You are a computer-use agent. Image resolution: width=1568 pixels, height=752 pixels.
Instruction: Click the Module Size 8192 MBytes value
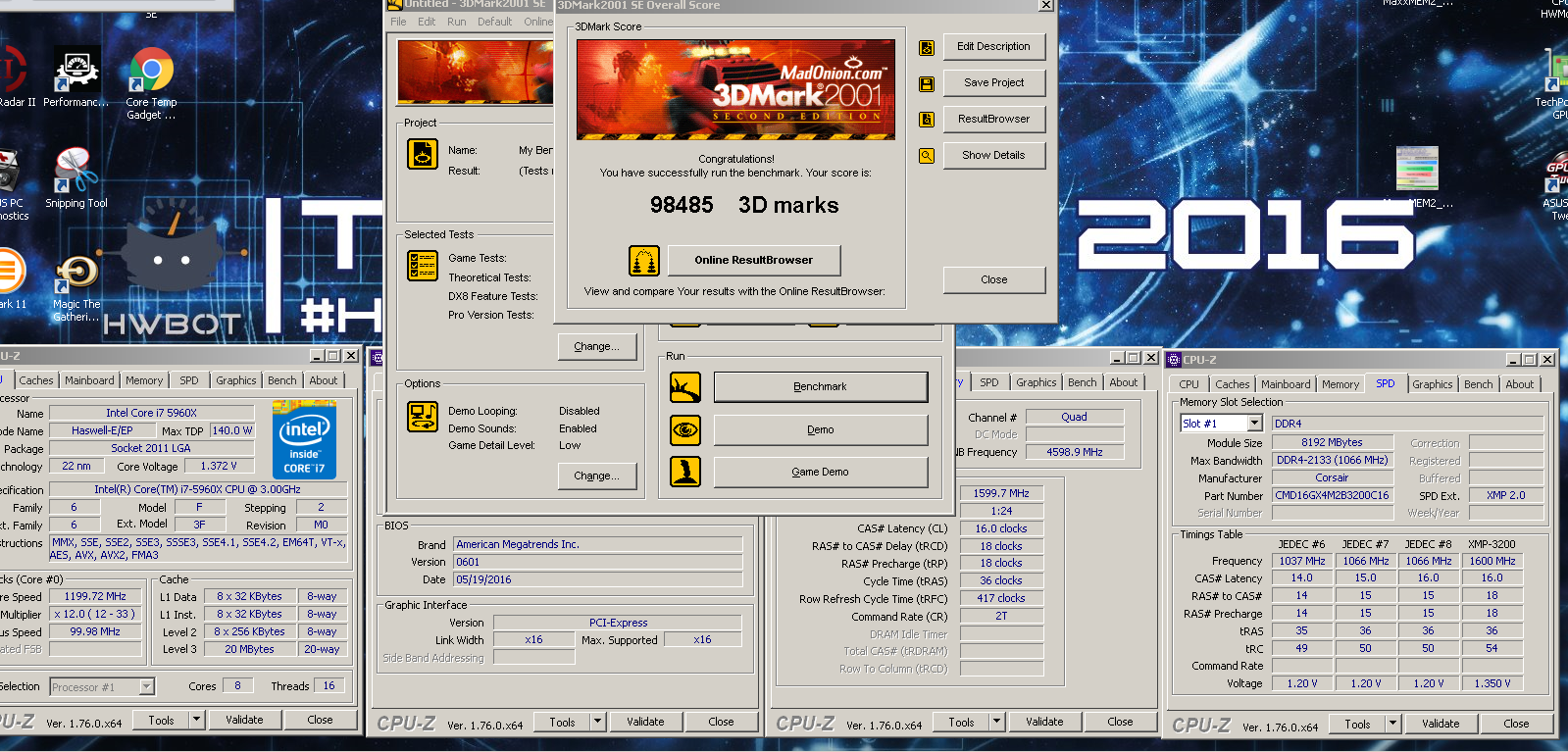[x=1332, y=442]
